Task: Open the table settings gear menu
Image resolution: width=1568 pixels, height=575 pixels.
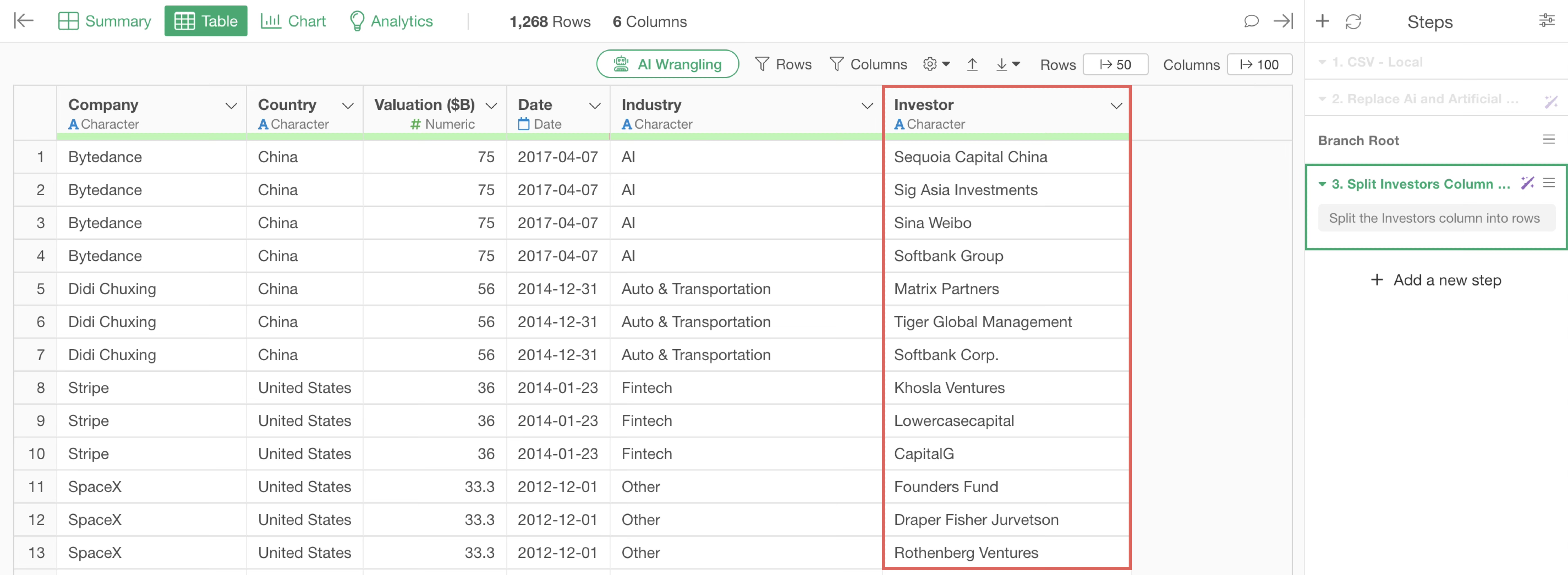Action: tap(936, 64)
